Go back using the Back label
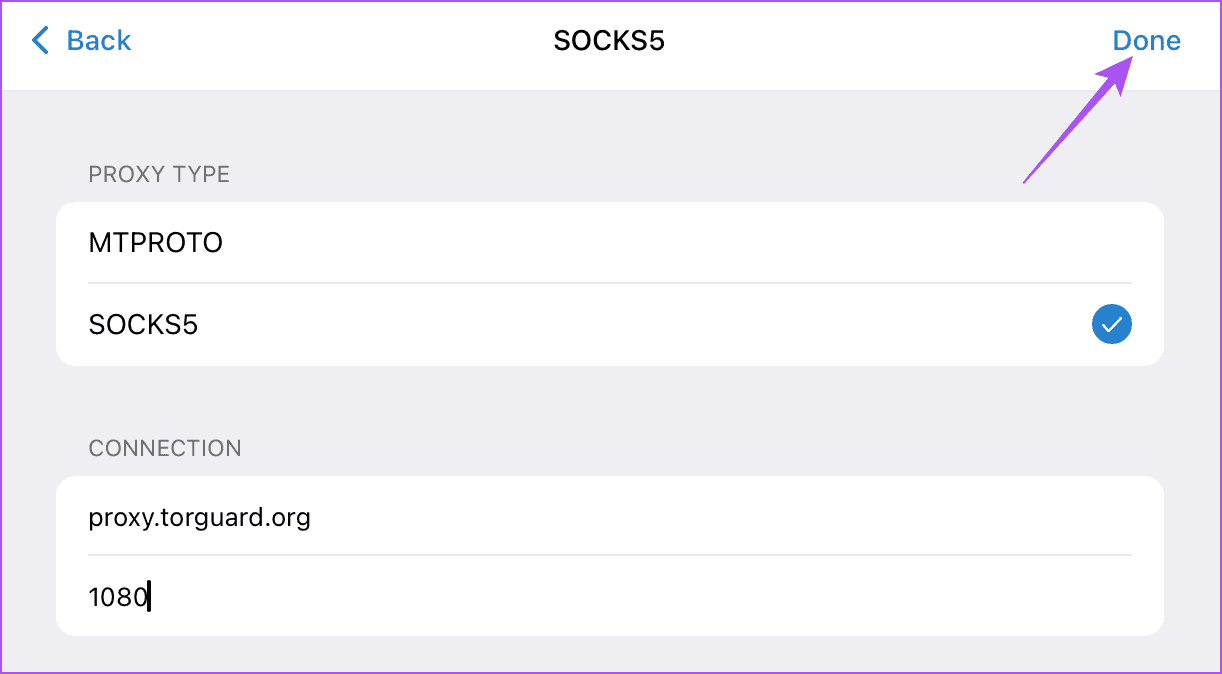Viewport: 1222px width, 674px height. (x=98, y=41)
